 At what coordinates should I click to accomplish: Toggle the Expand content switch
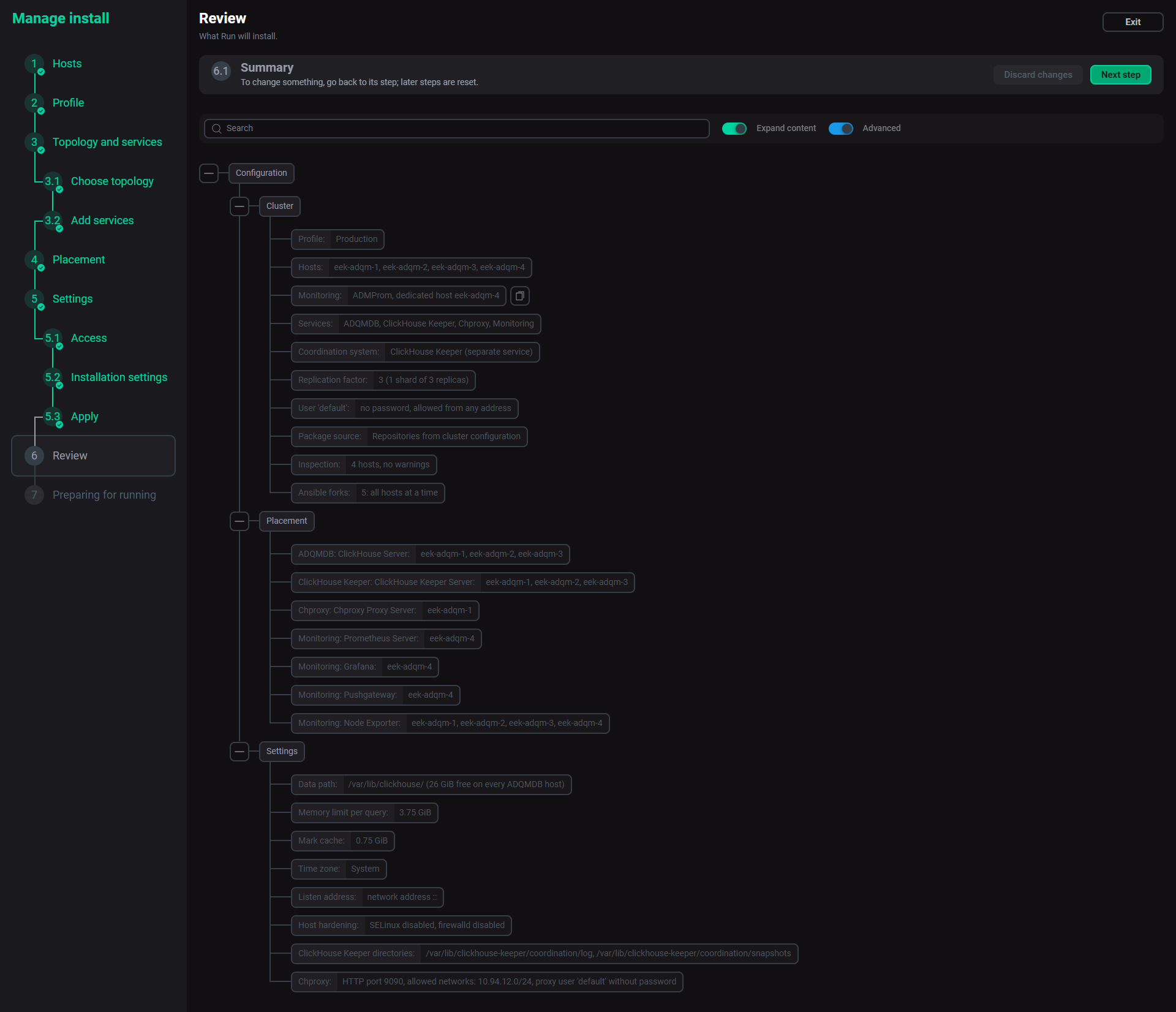[734, 129]
